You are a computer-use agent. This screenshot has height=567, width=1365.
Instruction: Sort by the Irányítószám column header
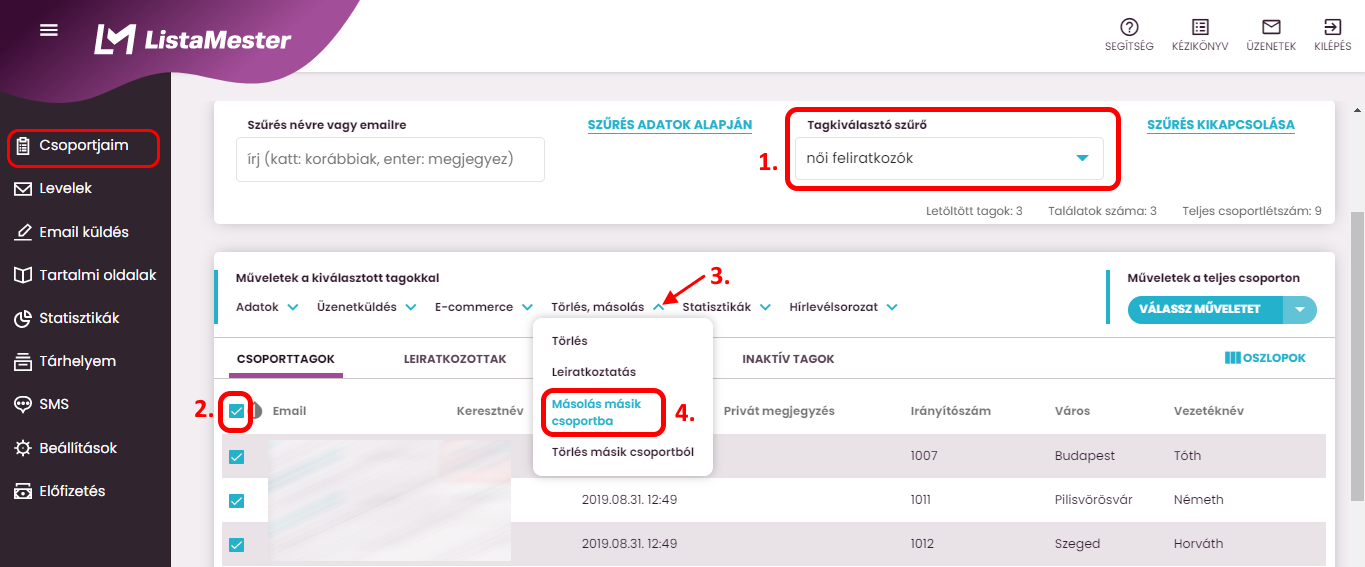(952, 411)
